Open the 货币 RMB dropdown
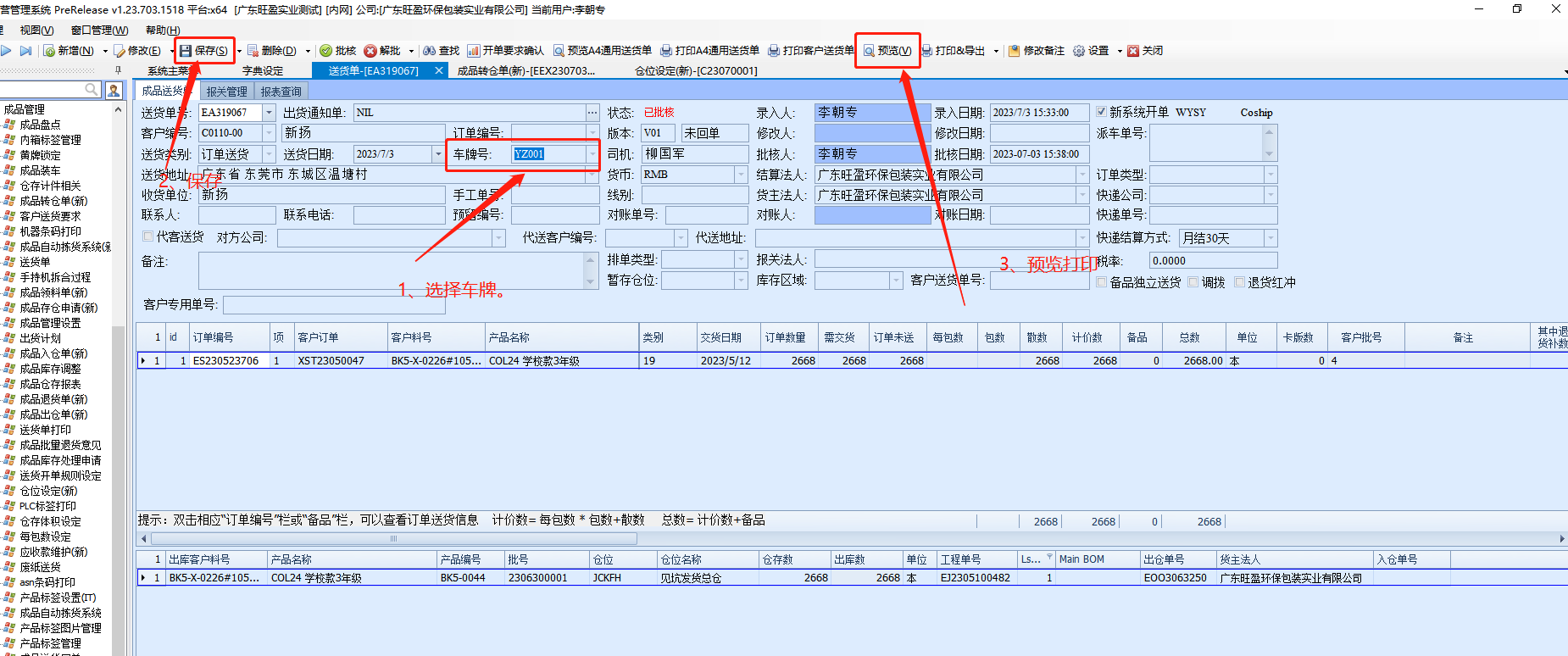This screenshot has height=656, width=1568. tap(740, 175)
